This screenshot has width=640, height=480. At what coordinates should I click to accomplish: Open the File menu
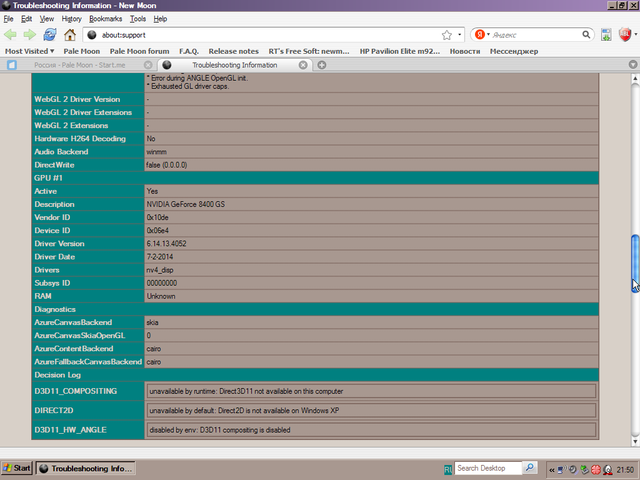(9, 19)
